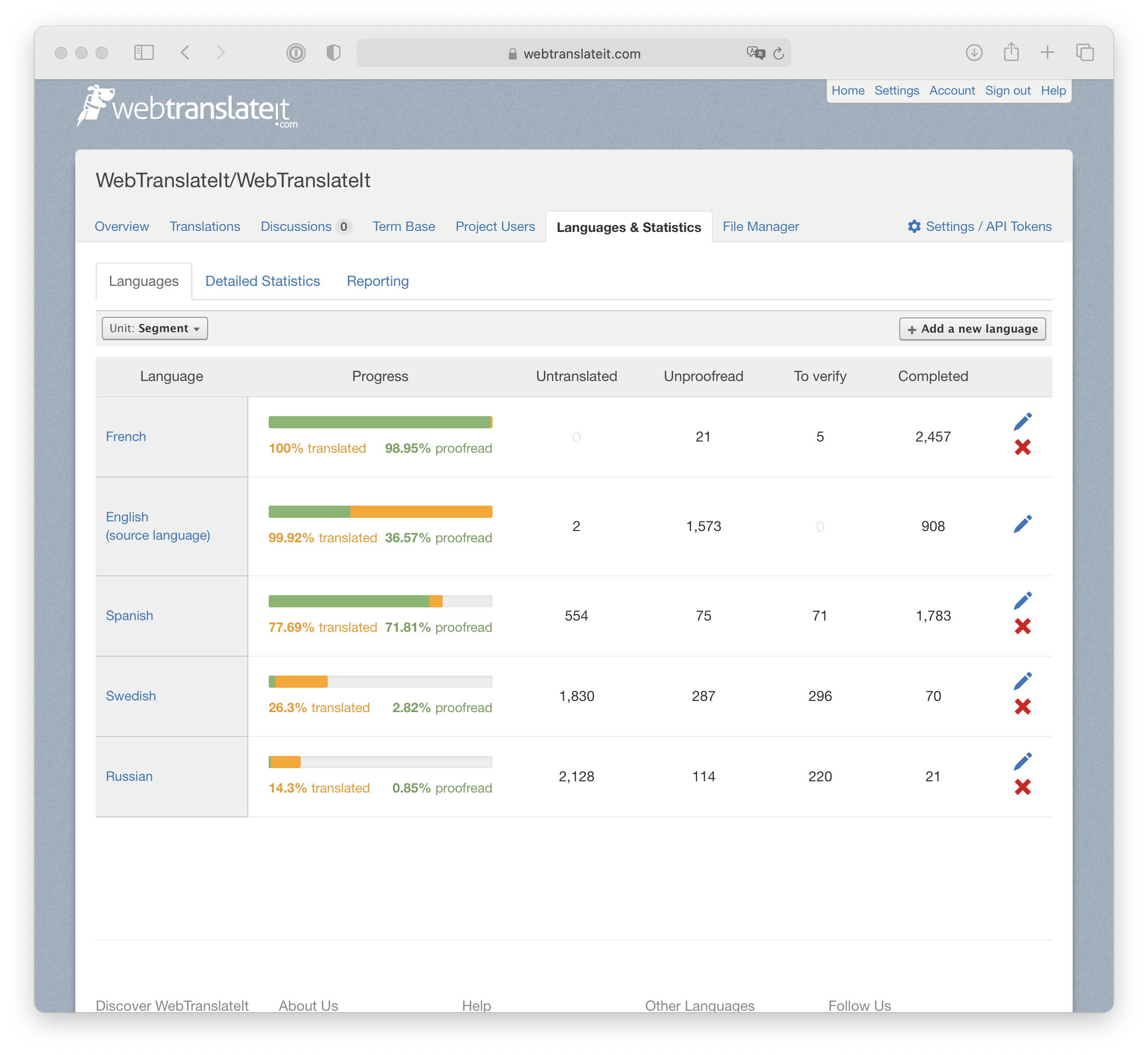This screenshot has width=1148, height=1055.
Task: Edit the Spanish language via pencil icon
Action: click(1022, 601)
